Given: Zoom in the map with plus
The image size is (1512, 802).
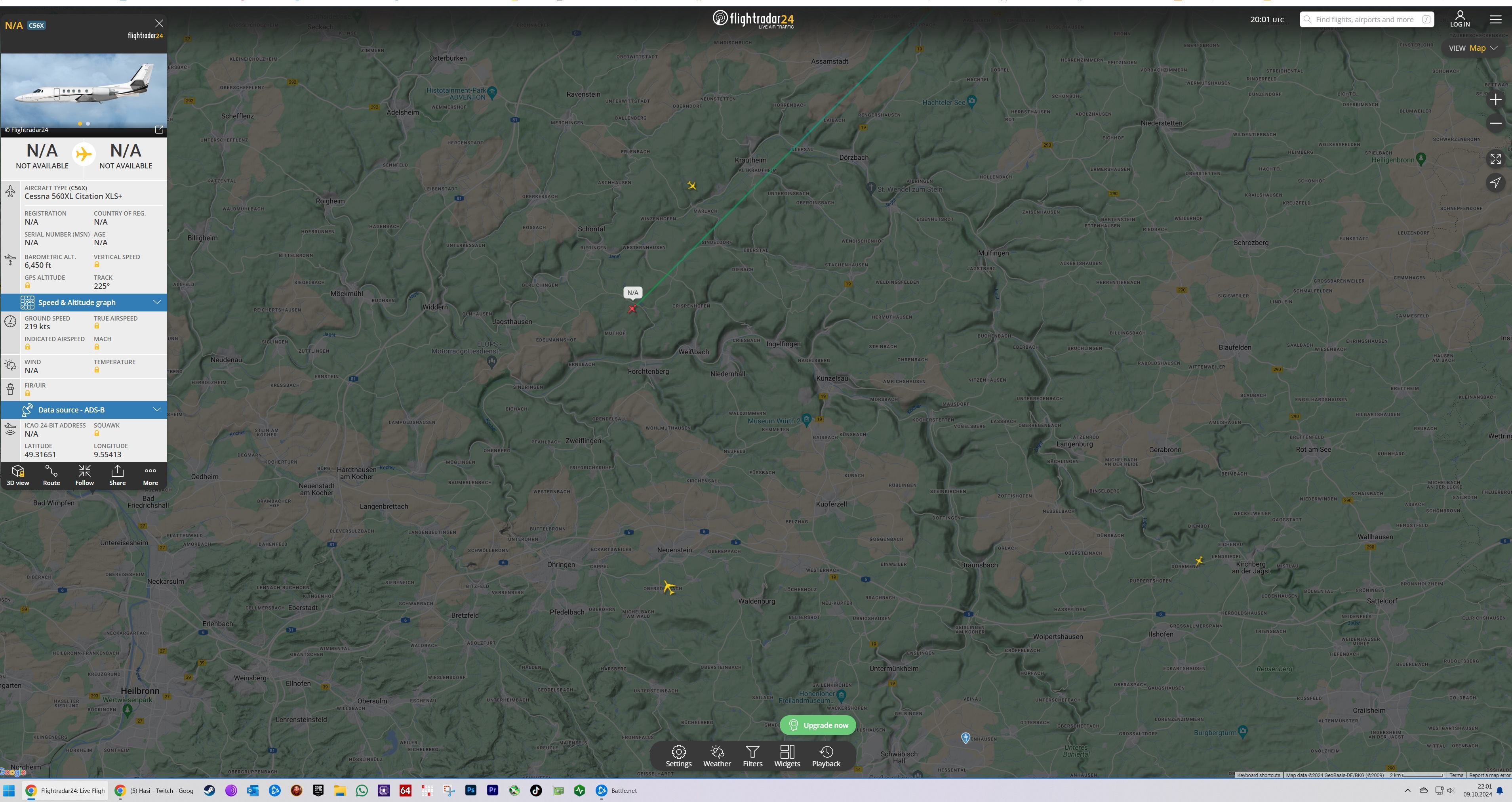Looking at the screenshot, I should coord(1495,100).
